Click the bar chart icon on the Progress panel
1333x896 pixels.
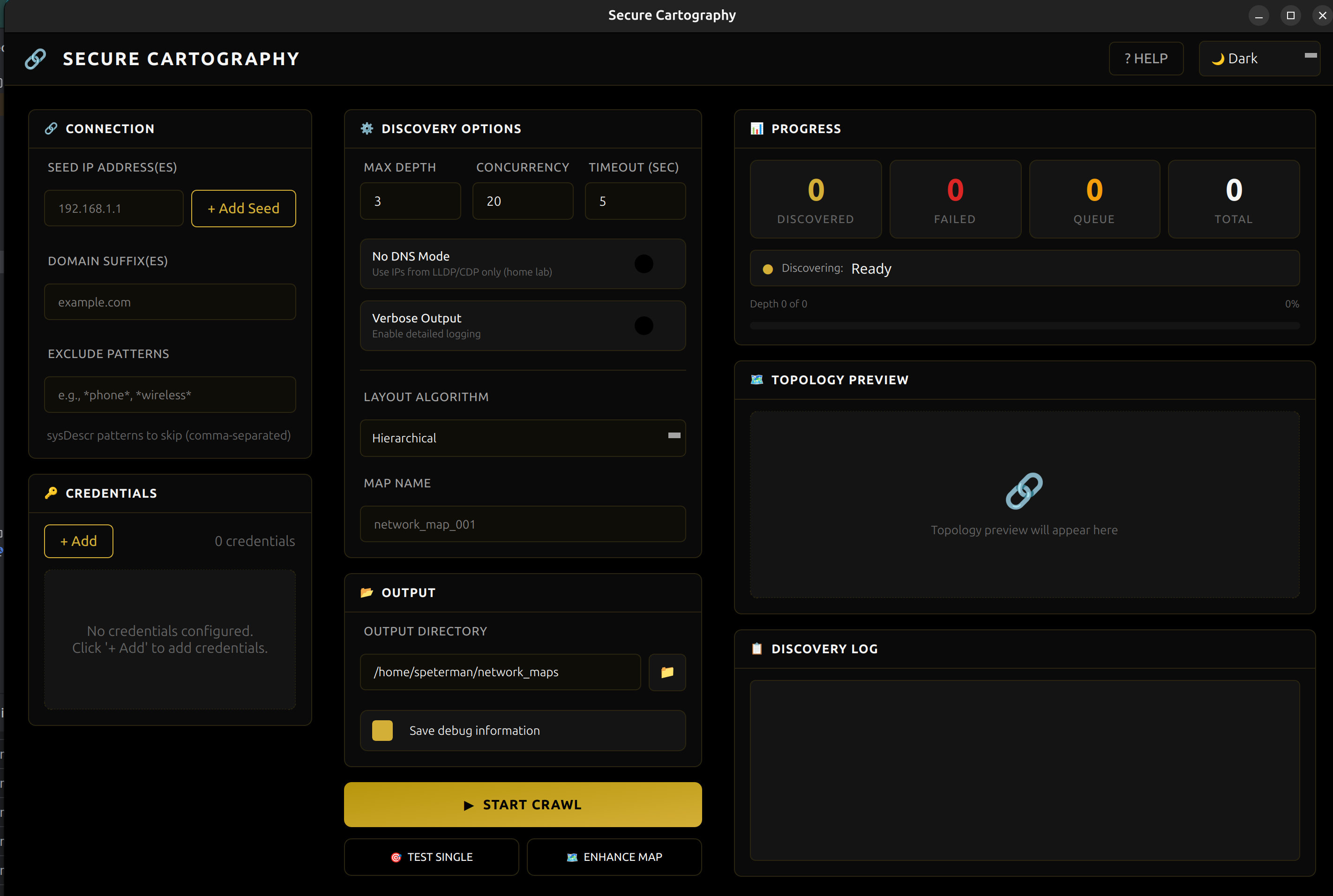pos(757,128)
